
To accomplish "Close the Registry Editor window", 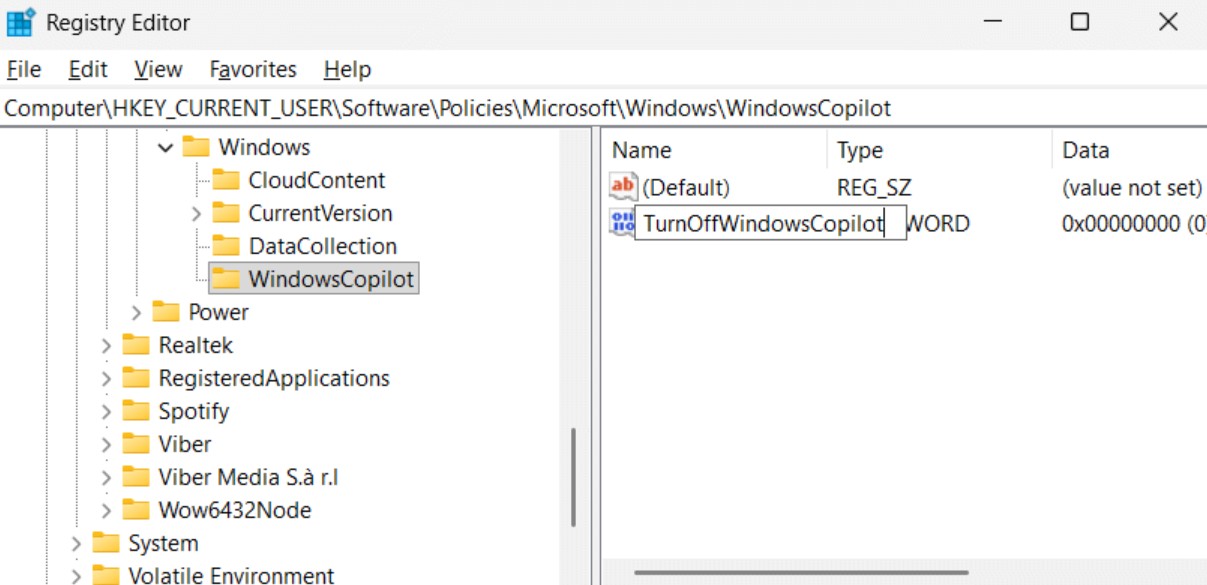I will (1167, 22).
